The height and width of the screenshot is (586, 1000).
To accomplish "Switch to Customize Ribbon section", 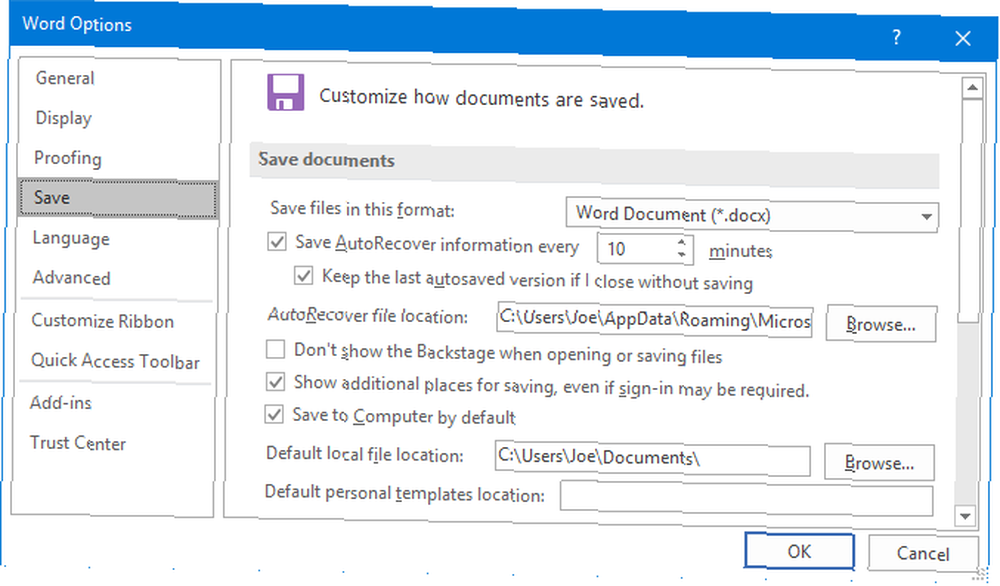I will click(x=103, y=321).
